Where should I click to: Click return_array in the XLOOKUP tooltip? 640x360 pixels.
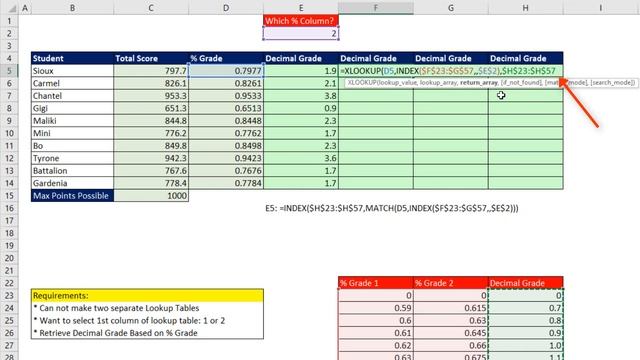tap(479, 82)
